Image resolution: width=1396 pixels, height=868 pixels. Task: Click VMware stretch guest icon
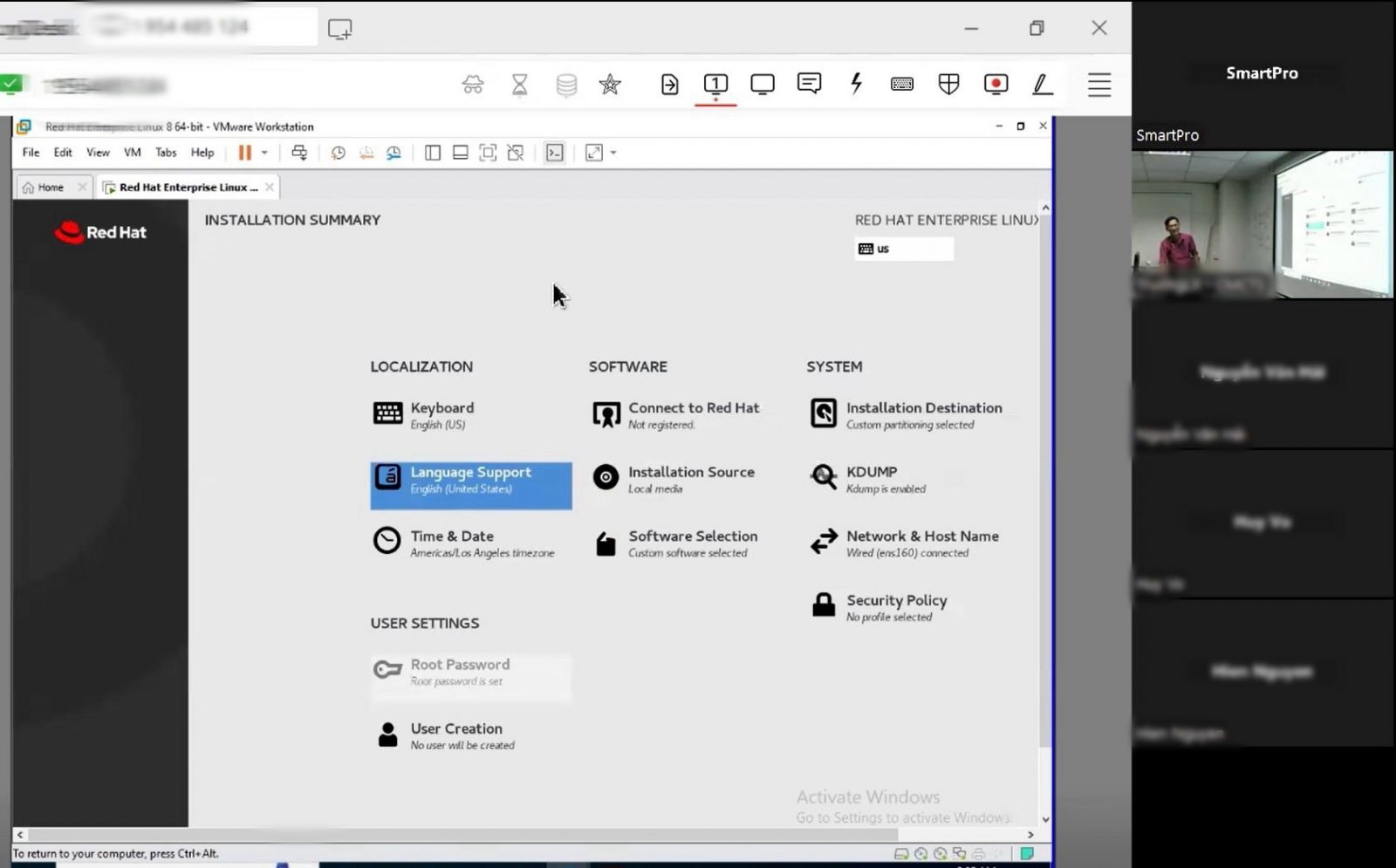pyautogui.click(x=594, y=153)
